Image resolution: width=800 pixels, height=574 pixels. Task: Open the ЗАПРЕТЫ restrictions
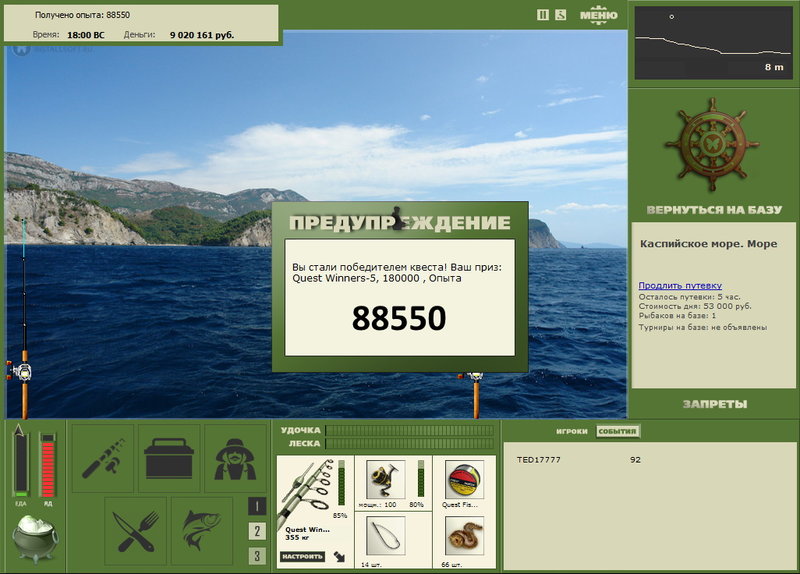pyautogui.click(x=714, y=404)
